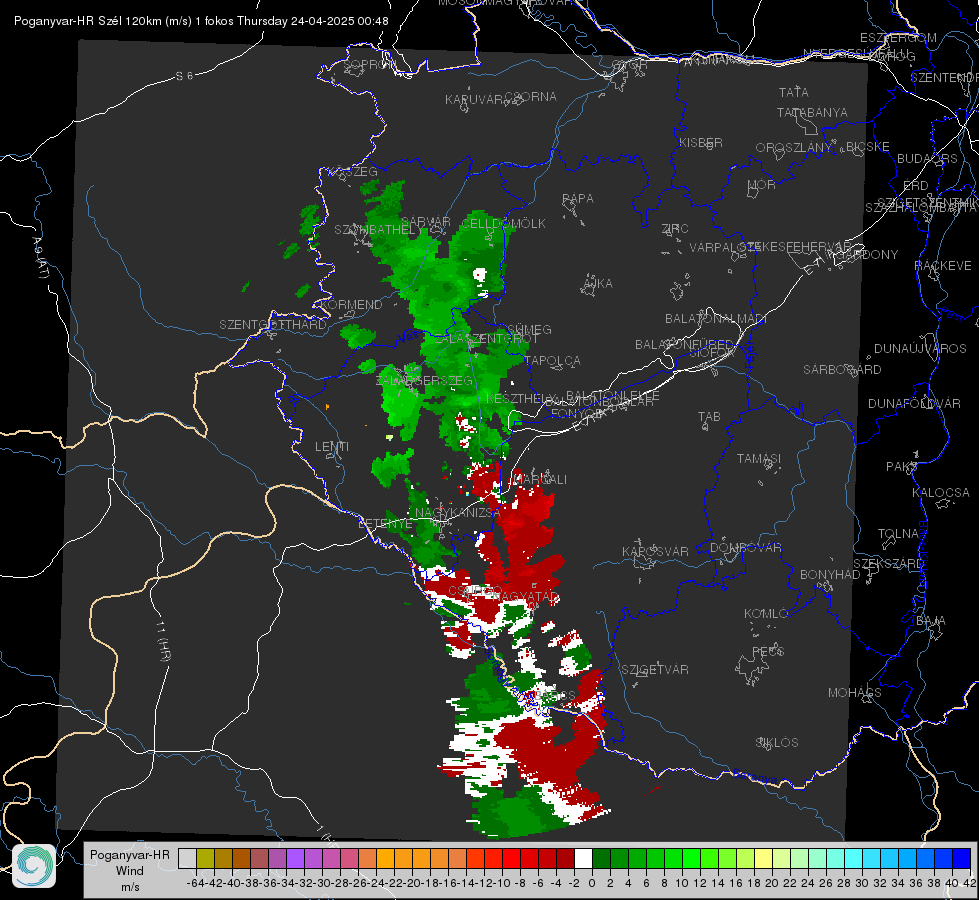The width and height of the screenshot is (979, 900).
Task: Select the KAPOSVÁR city label
Action: click(655, 551)
